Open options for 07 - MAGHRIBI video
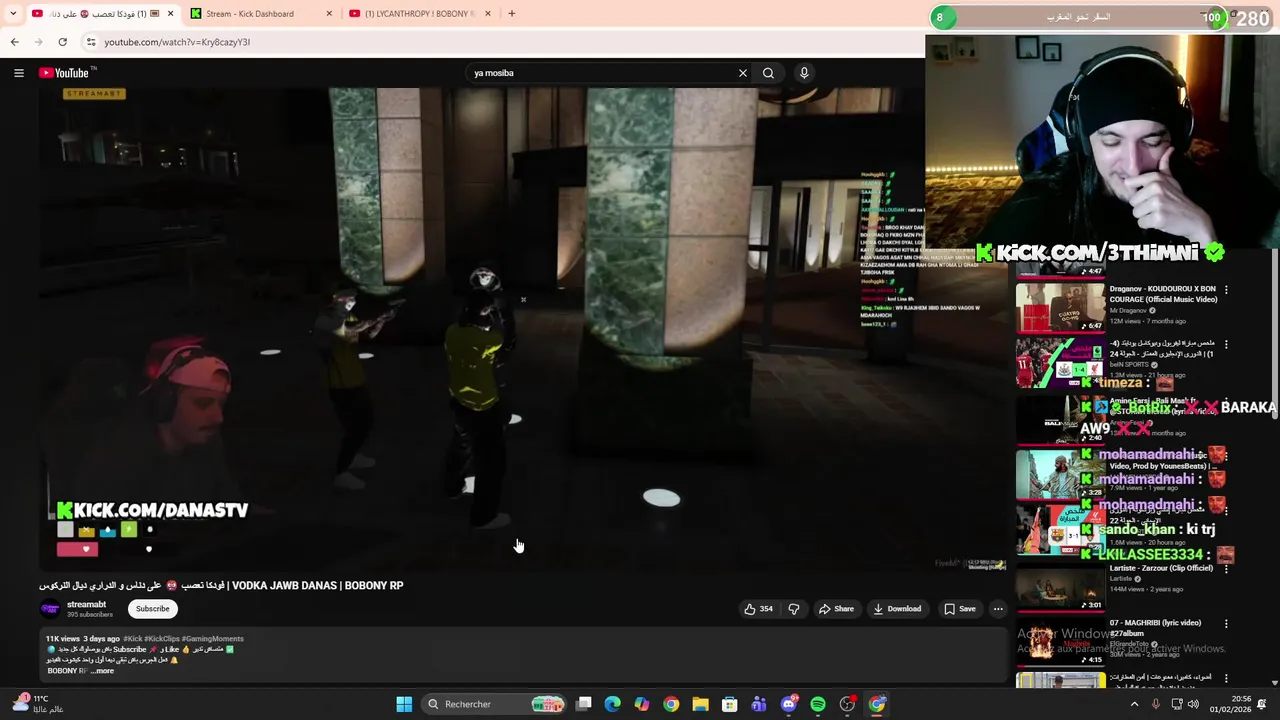The width and height of the screenshot is (1280, 720). click(x=1226, y=624)
